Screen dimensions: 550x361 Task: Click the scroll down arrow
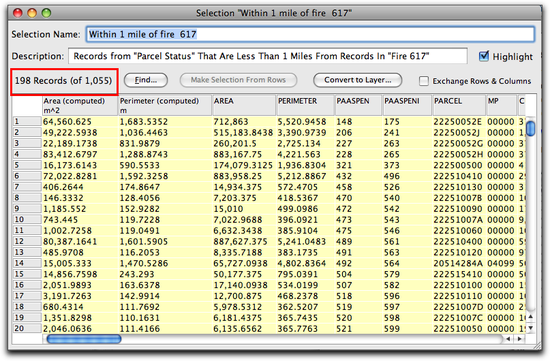[531, 328]
